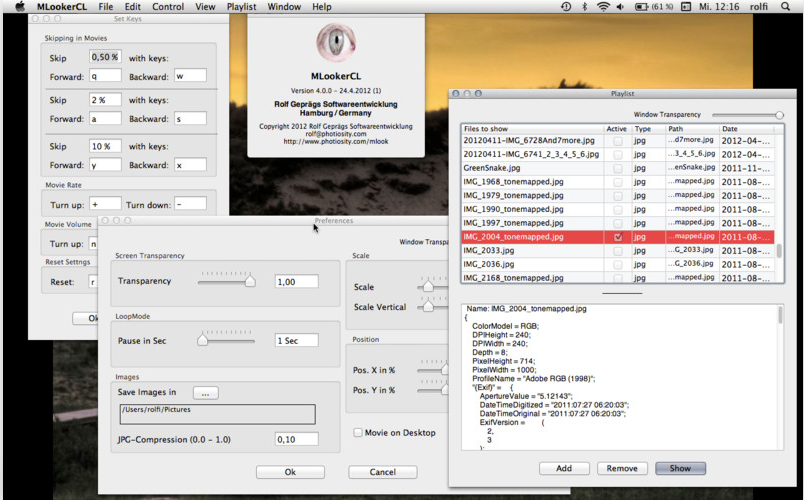Click the Window Transparency slider in Playlist
The width and height of the screenshot is (804, 500).
tap(748, 115)
